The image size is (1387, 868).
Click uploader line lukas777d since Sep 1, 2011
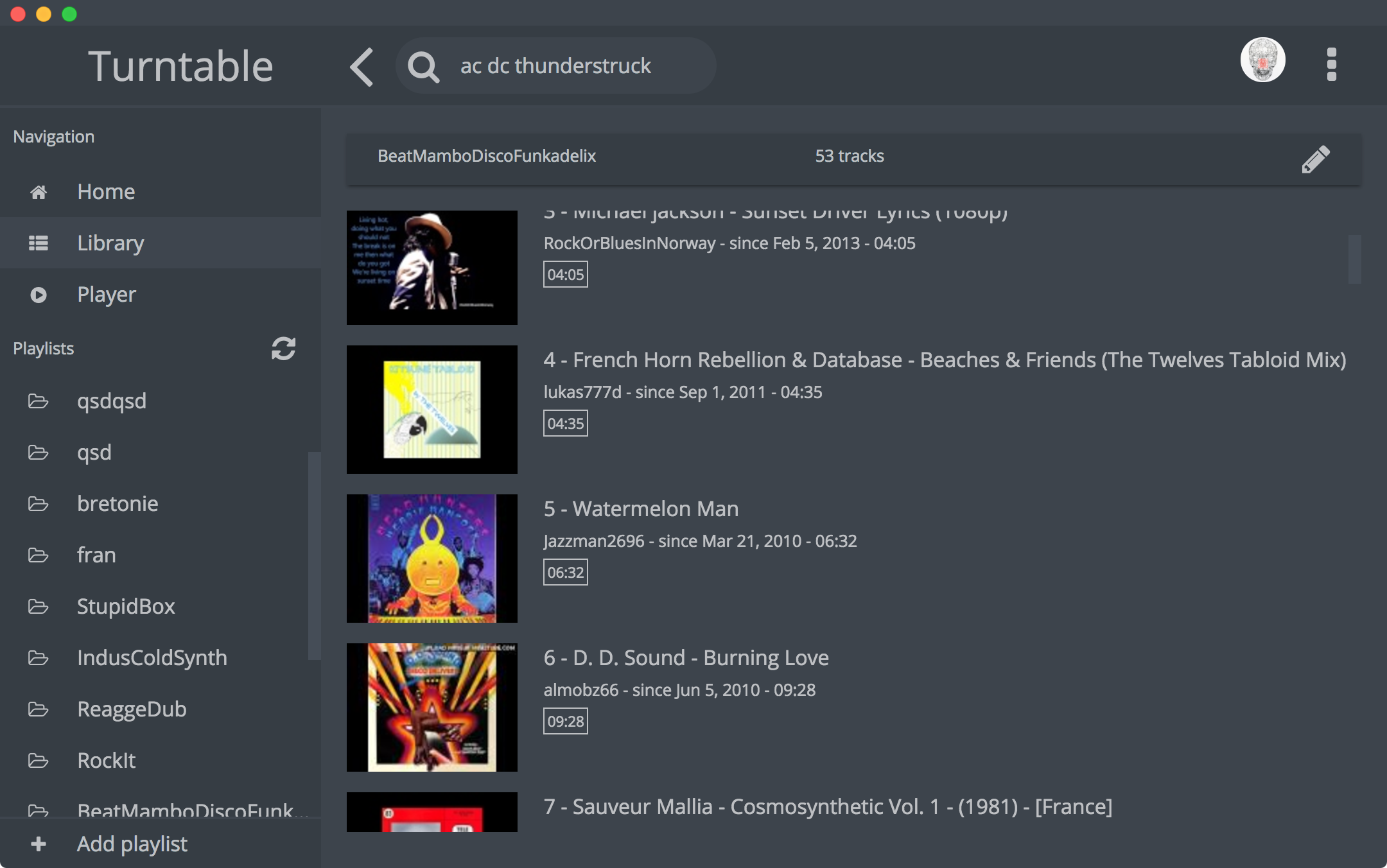pos(683,392)
